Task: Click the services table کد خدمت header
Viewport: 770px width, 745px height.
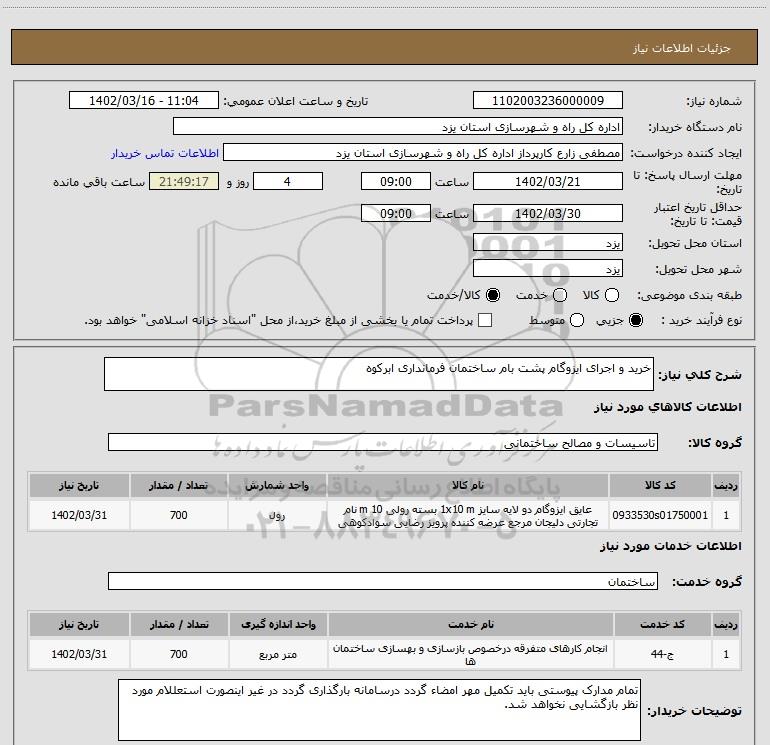Action: coord(662,625)
